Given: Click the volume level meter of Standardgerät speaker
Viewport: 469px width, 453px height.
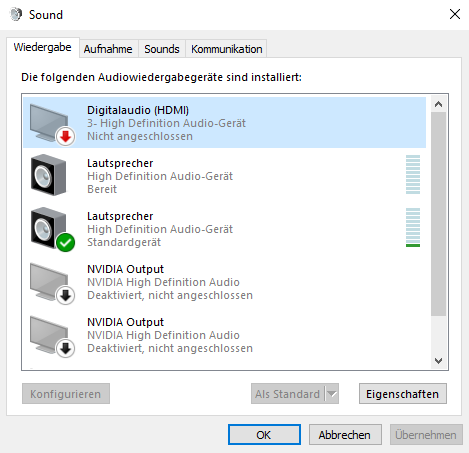Looking at the screenshot, I should [413, 228].
